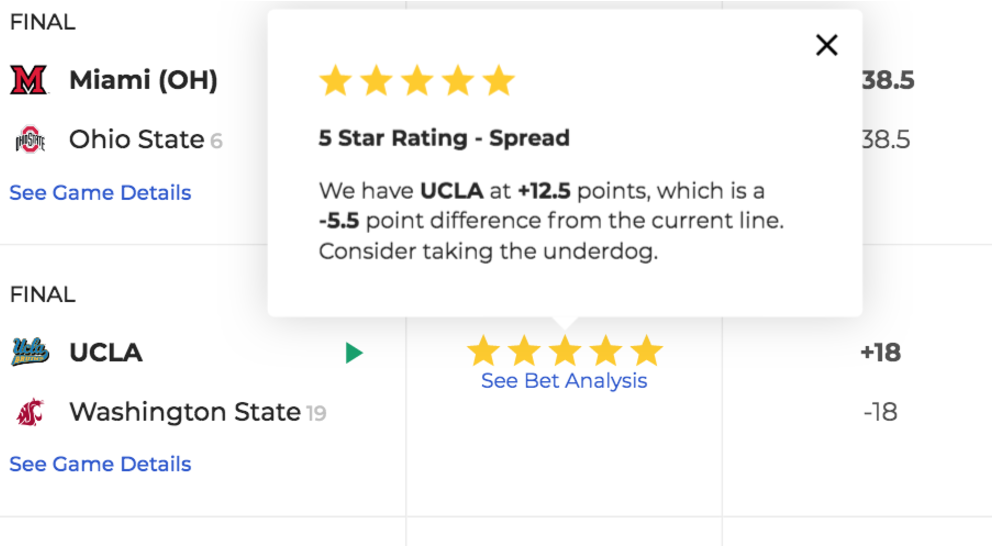Click the Miami (OH) team logo

point(29,80)
